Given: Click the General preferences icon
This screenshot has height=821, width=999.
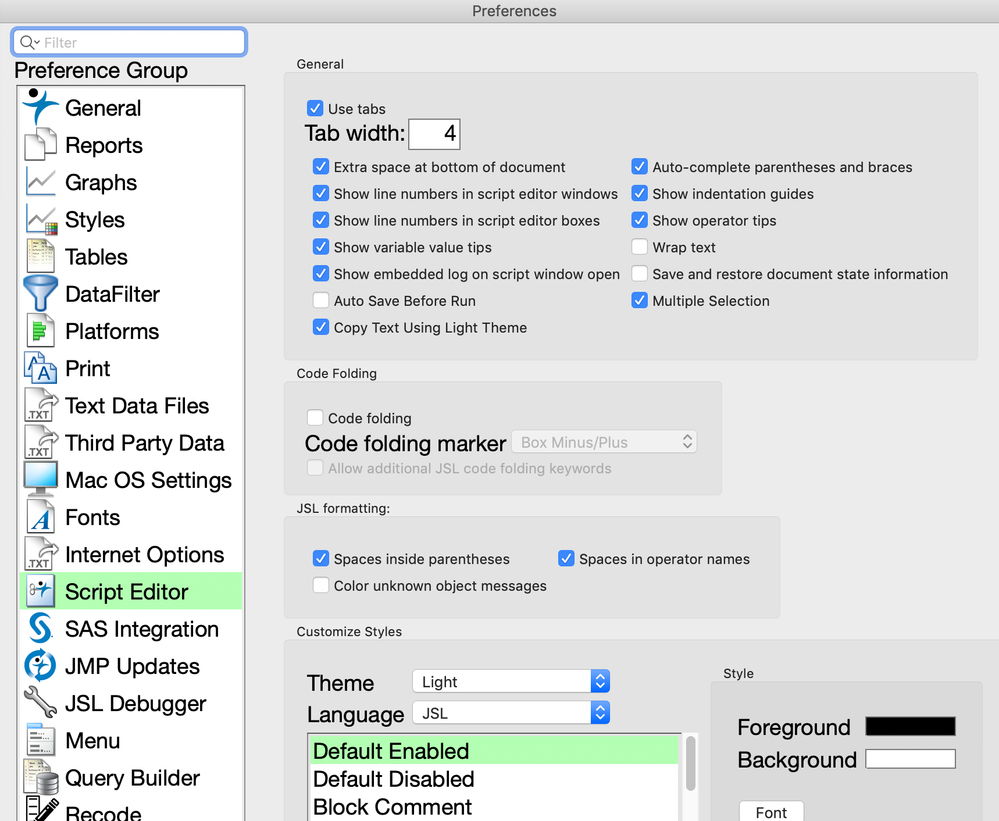Looking at the screenshot, I should (40, 108).
